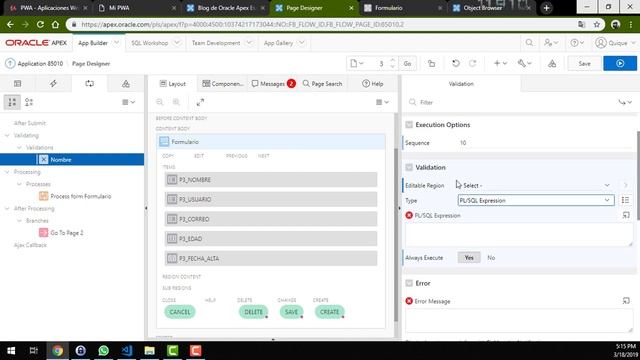Switch to the Messages tab
640x360 pixels.
273,84
